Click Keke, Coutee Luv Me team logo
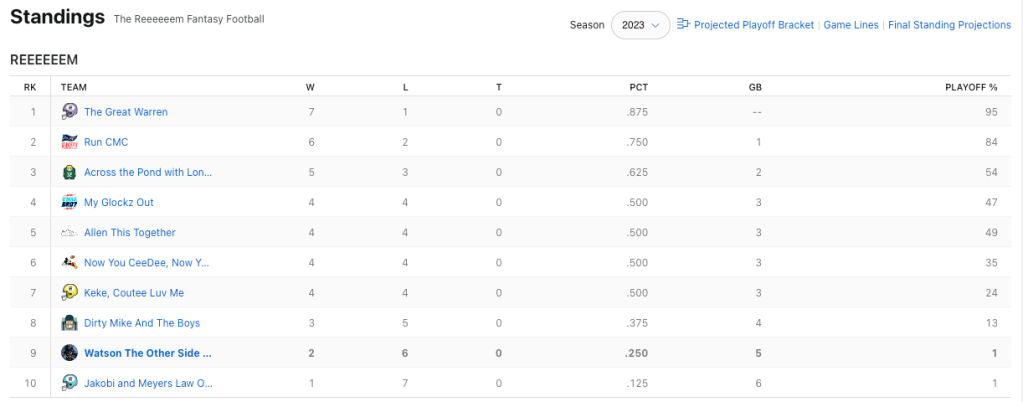The width and height of the screenshot is (1023, 402). tap(70, 292)
